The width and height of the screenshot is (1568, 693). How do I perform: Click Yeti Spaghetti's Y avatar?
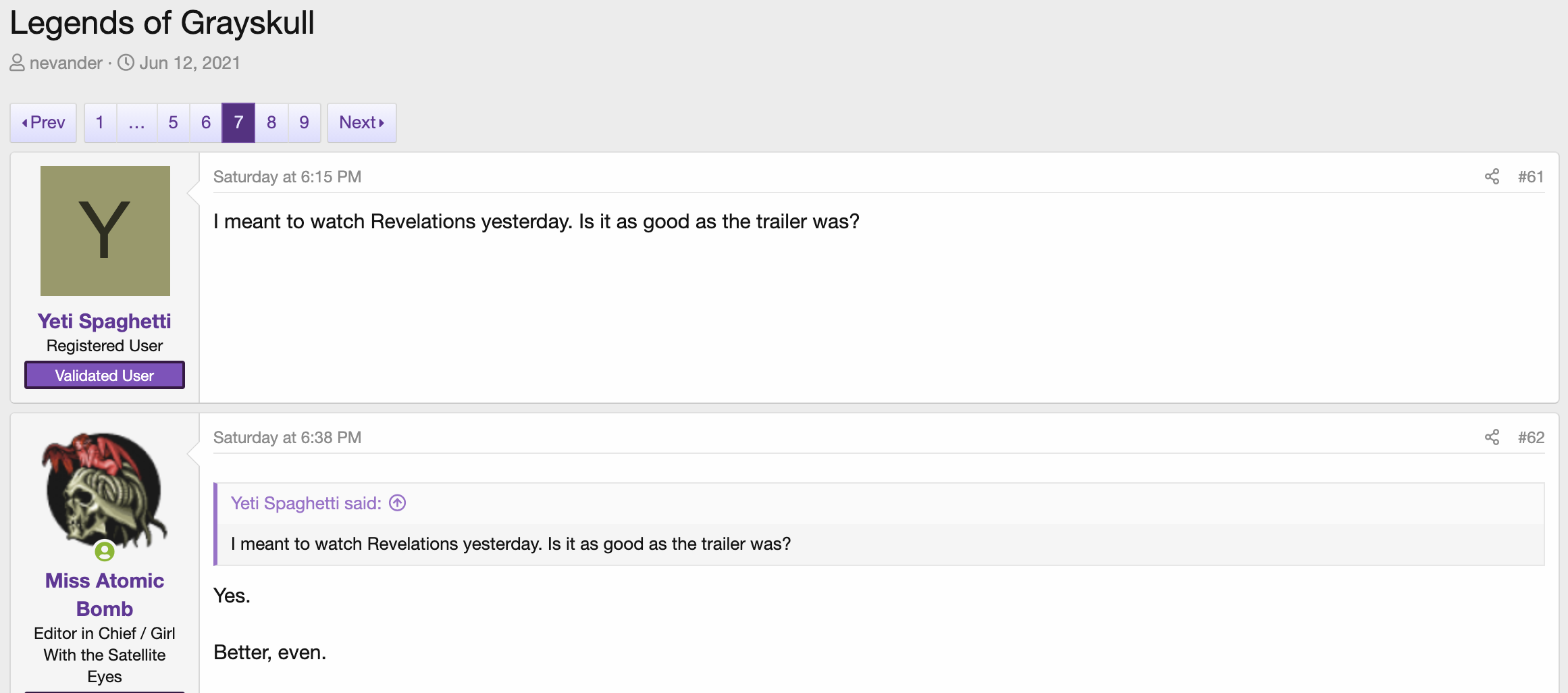pos(105,231)
